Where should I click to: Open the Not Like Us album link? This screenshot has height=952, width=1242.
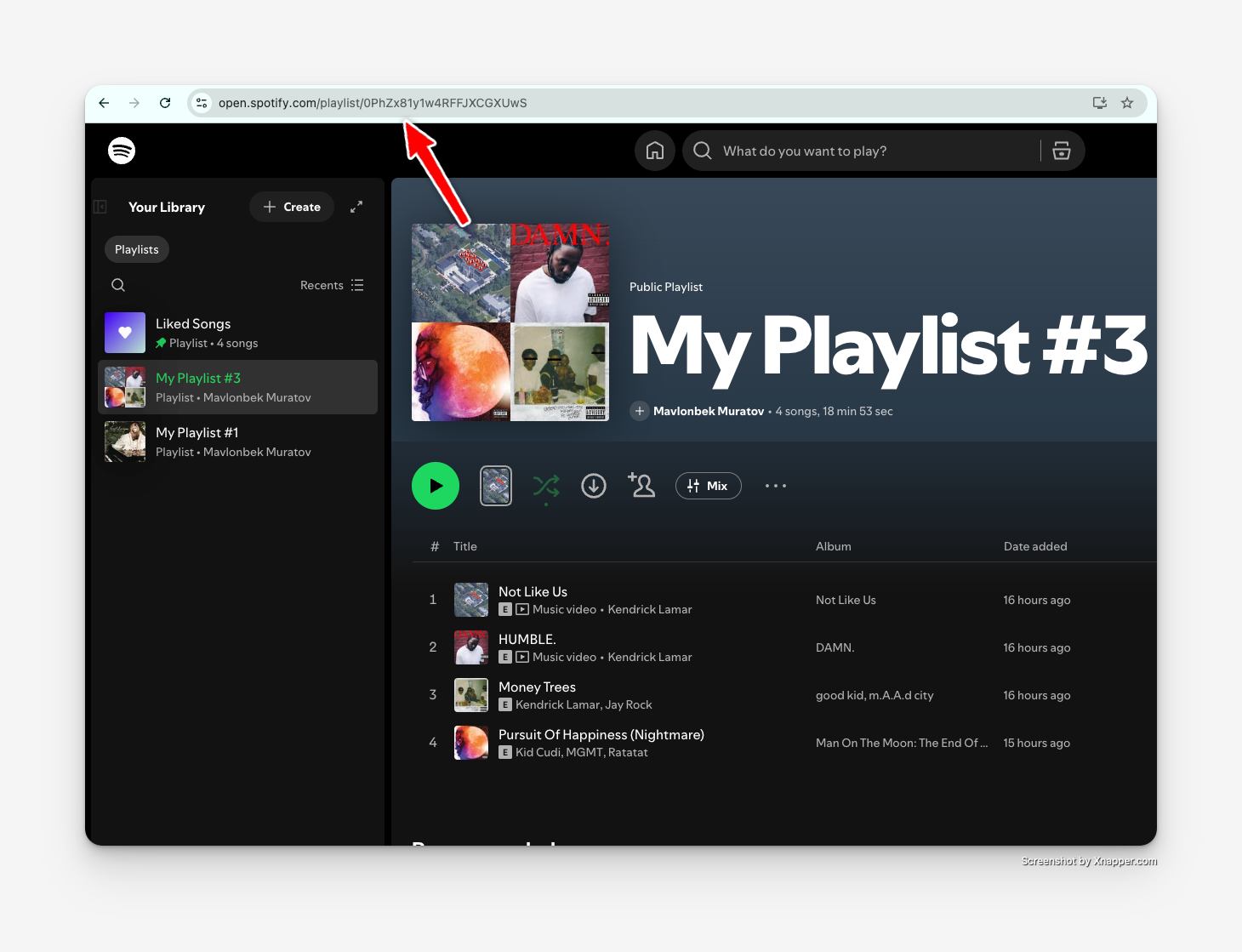tap(846, 600)
